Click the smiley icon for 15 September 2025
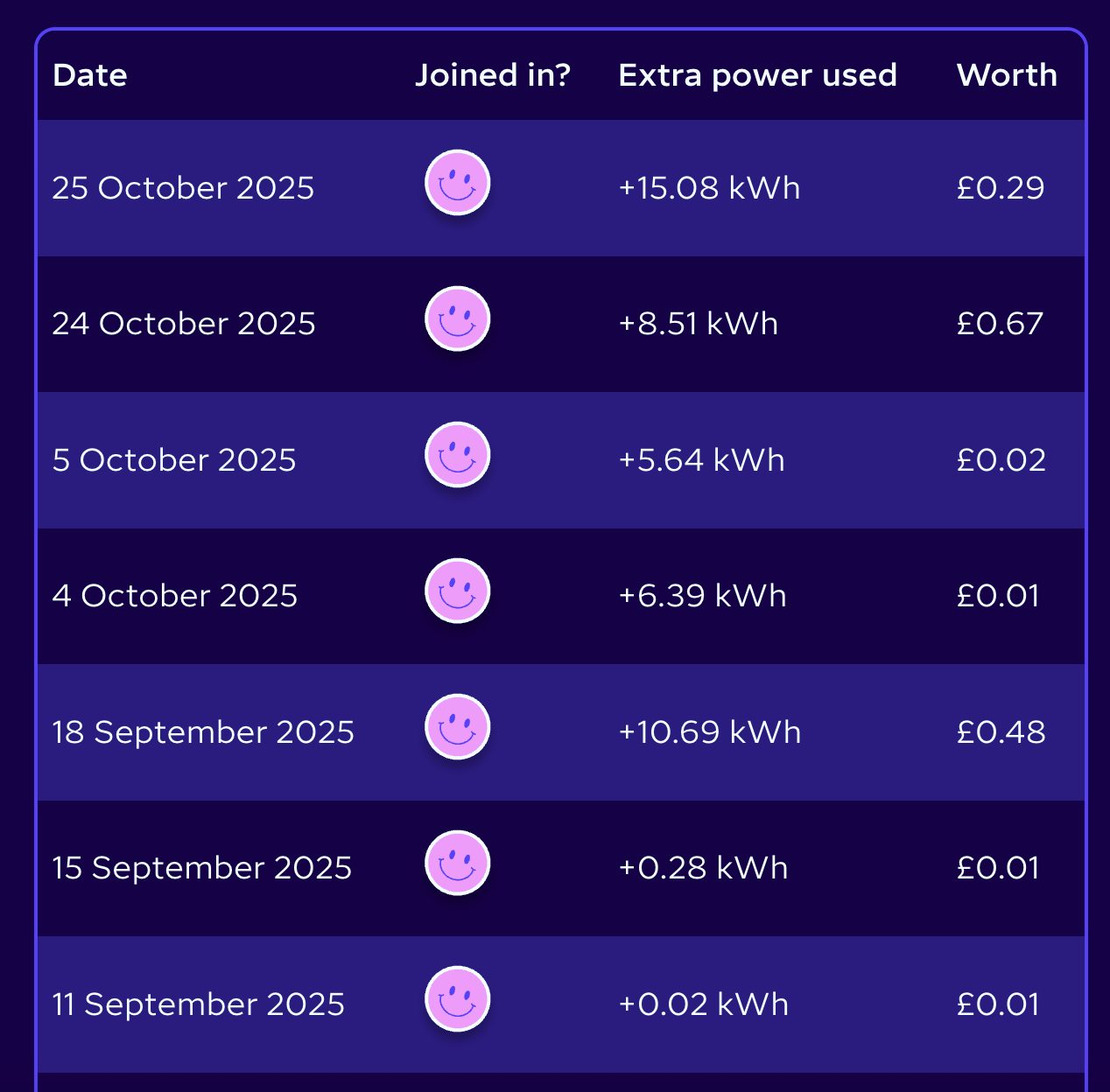This screenshot has height=1092, width=1110. click(x=457, y=864)
